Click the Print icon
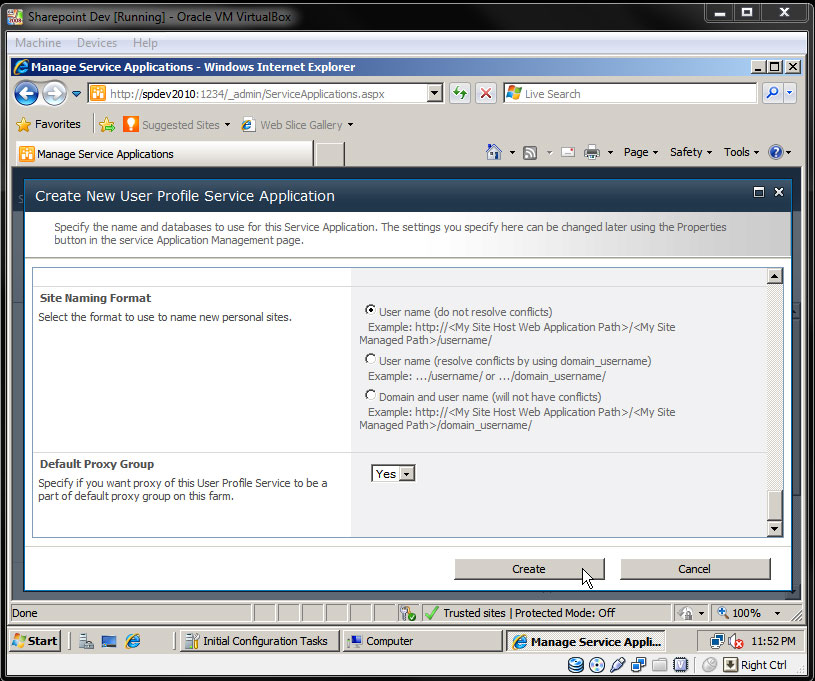 pos(591,152)
